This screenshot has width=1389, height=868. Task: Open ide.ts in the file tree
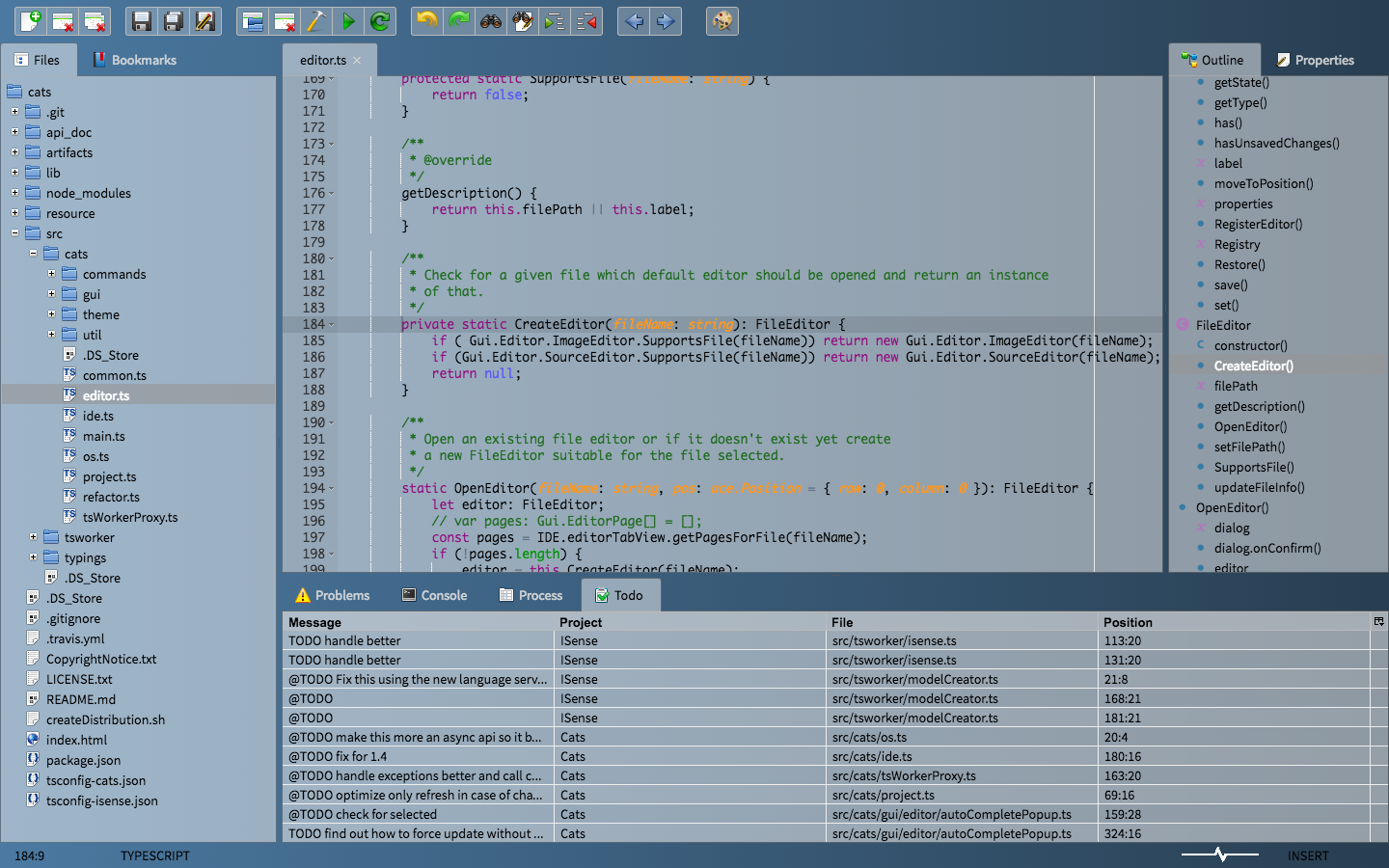[x=98, y=416]
